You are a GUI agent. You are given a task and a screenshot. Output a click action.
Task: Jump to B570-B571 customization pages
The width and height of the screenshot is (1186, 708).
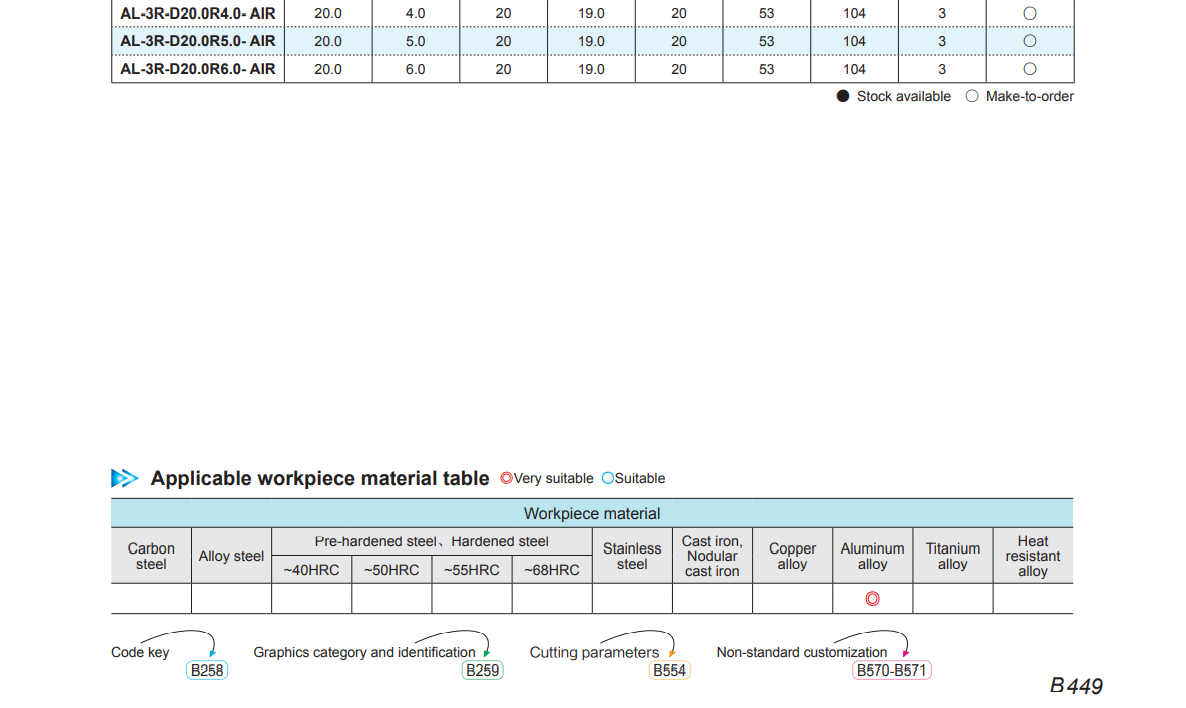click(892, 671)
